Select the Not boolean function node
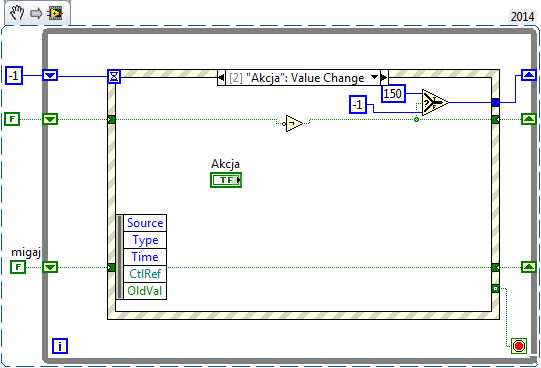The image size is (541, 368). 294,123
